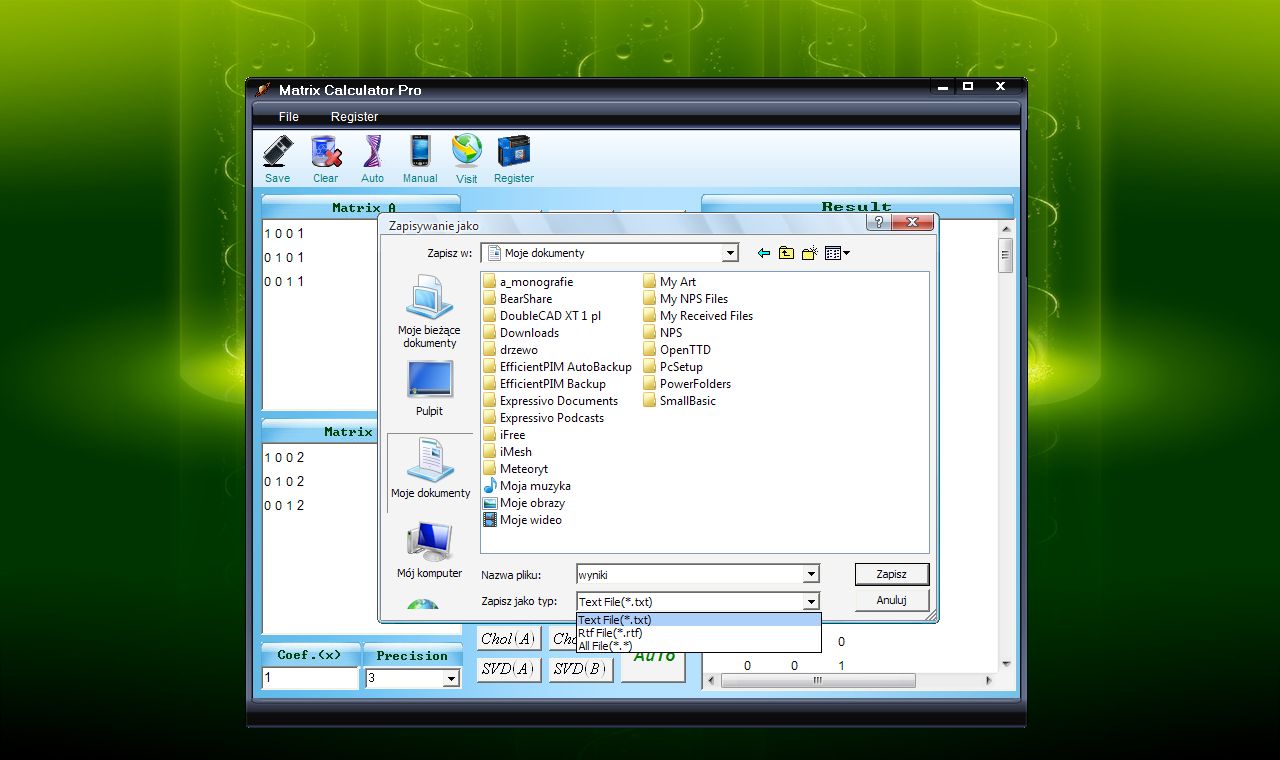The height and width of the screenshot is (760, 1280).
Task: Open the My Received Files folder
Action: (698, 316)
